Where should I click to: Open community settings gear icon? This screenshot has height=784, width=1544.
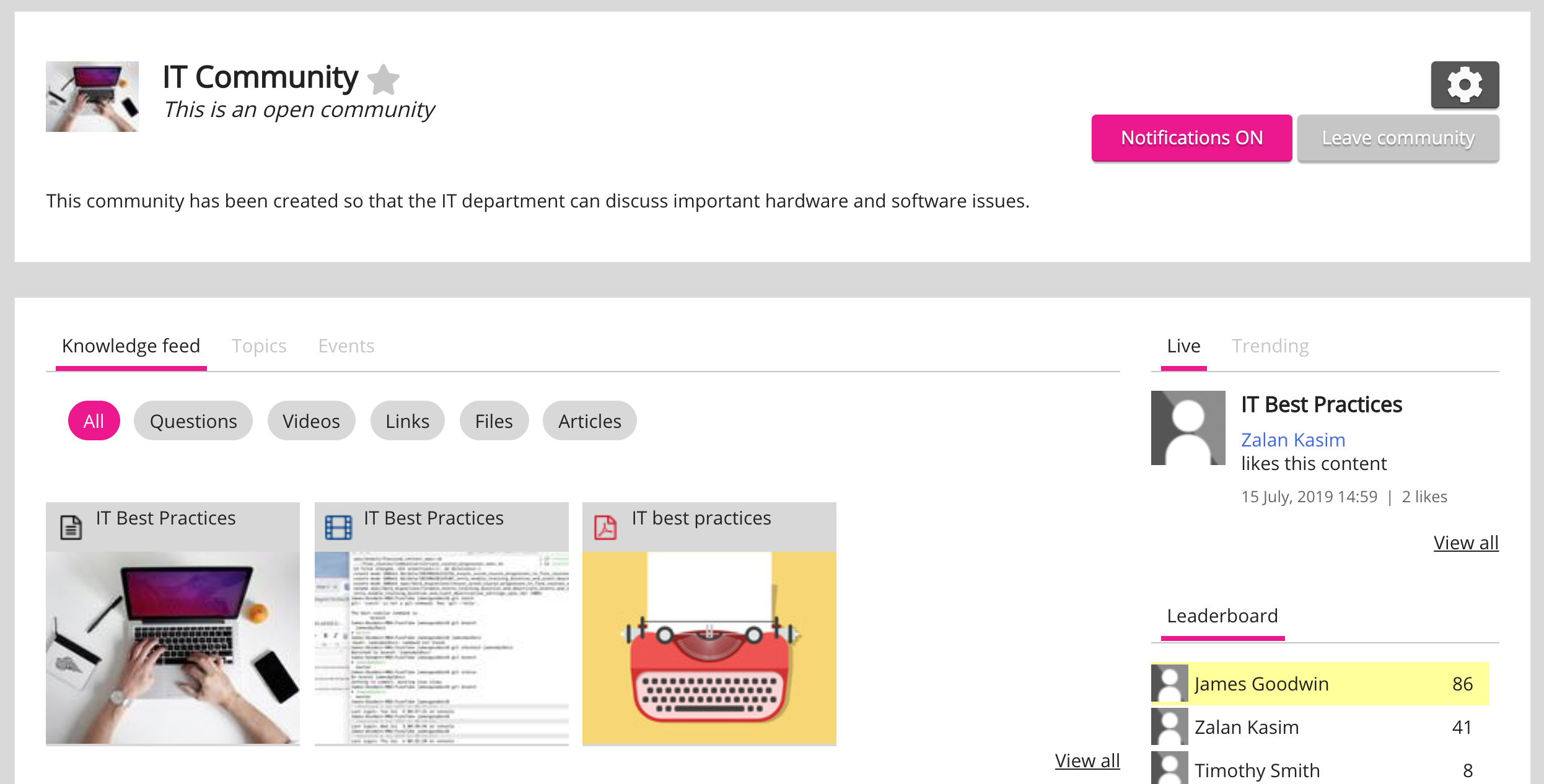click(1464, 84)
